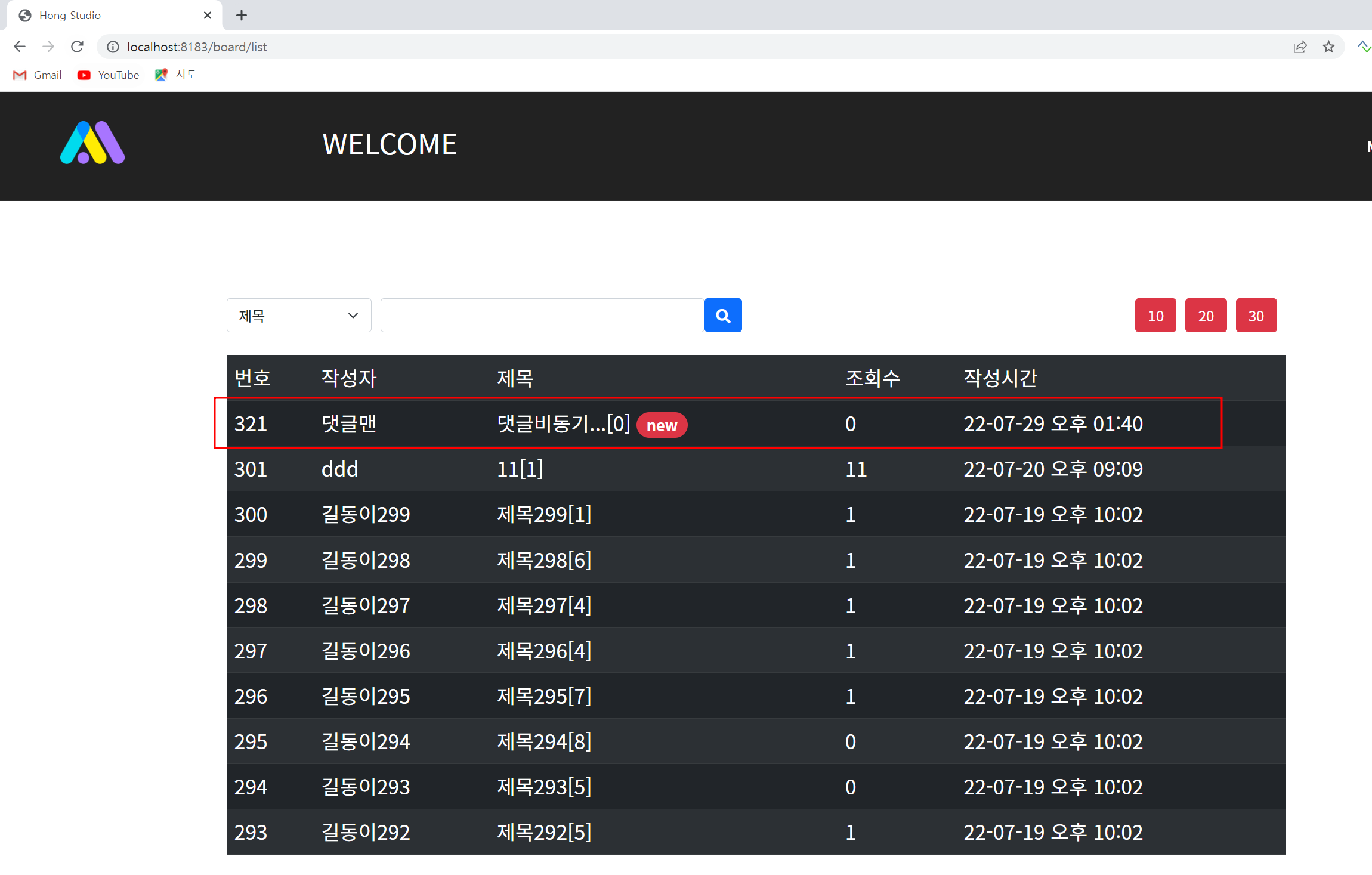Click author 댓글맨 in row 321
Screen dimensions: 1372x875
349,423
